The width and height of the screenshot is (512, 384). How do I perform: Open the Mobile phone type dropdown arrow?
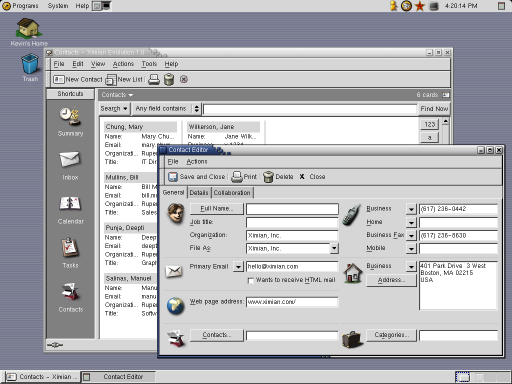tap(411, 249)
